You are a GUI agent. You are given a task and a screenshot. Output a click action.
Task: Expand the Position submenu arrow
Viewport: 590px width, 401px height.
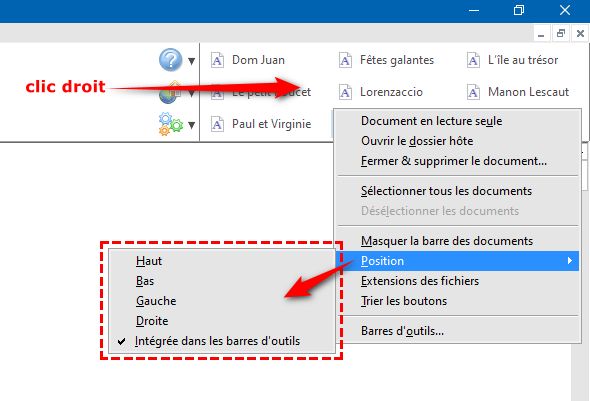[x=570, y=261]
